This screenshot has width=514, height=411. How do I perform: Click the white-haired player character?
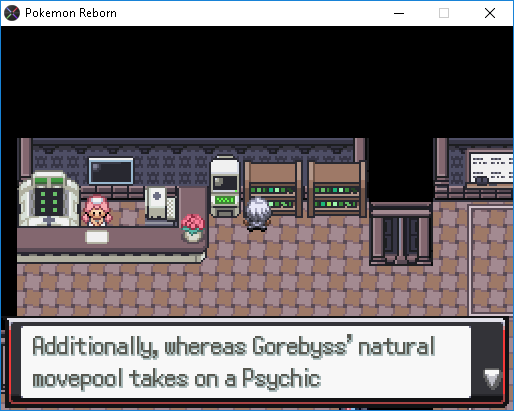pos(257,214)
